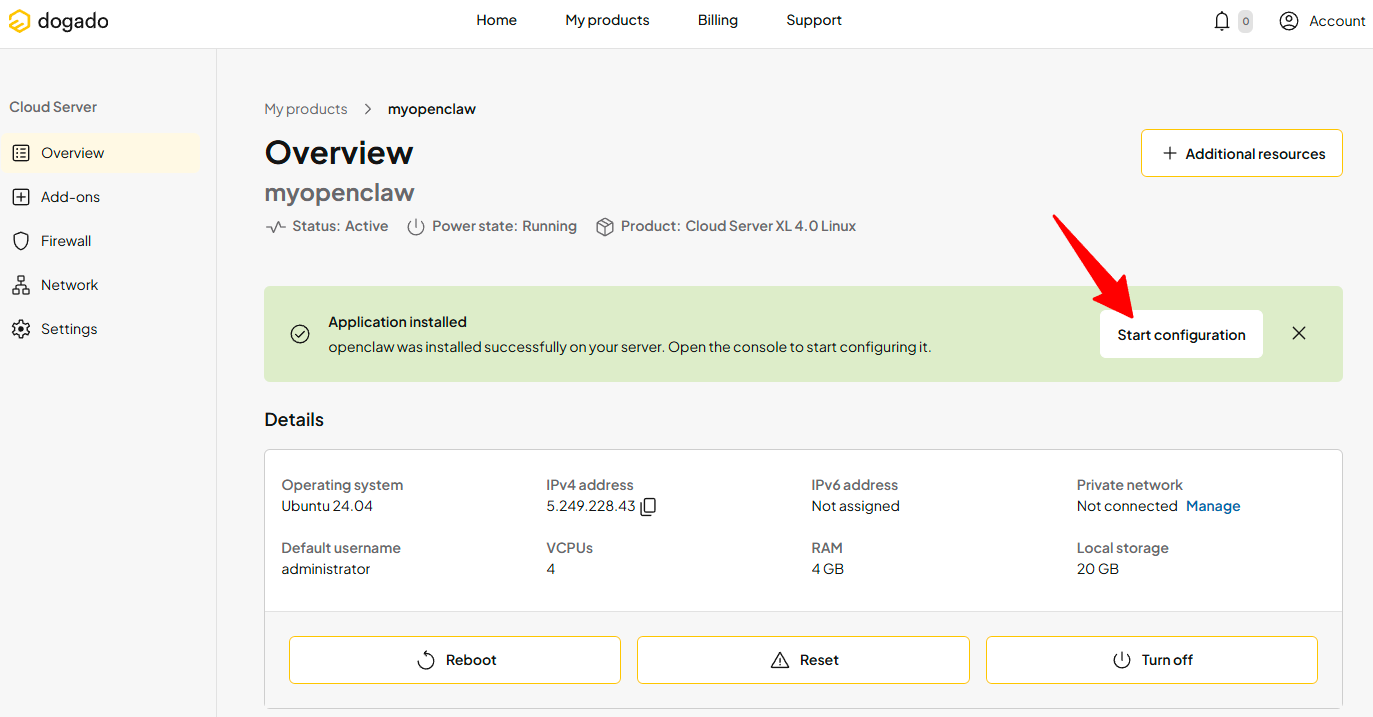Reboot the server
The width and height of the screenshot is (1373, 717).
pos(455,660)
